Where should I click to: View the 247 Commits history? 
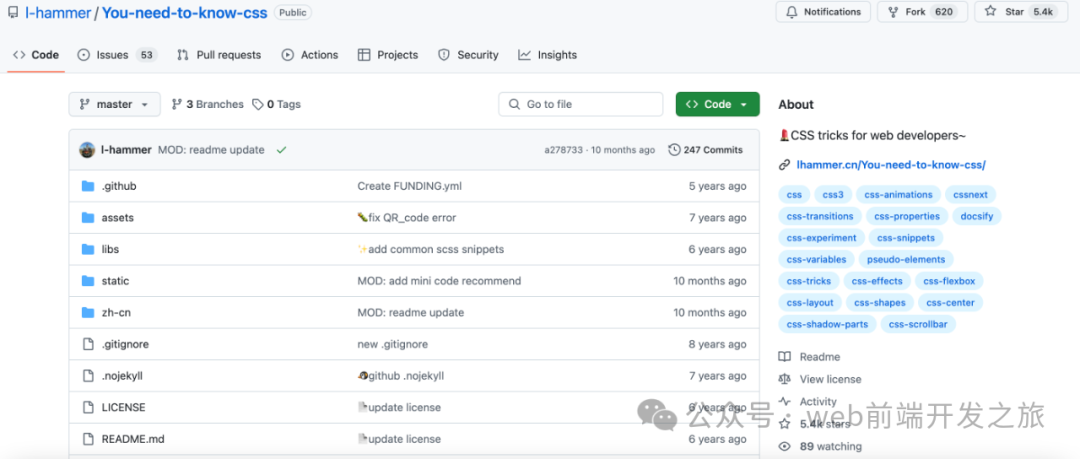pyautogui.click(x=705, y=150)
